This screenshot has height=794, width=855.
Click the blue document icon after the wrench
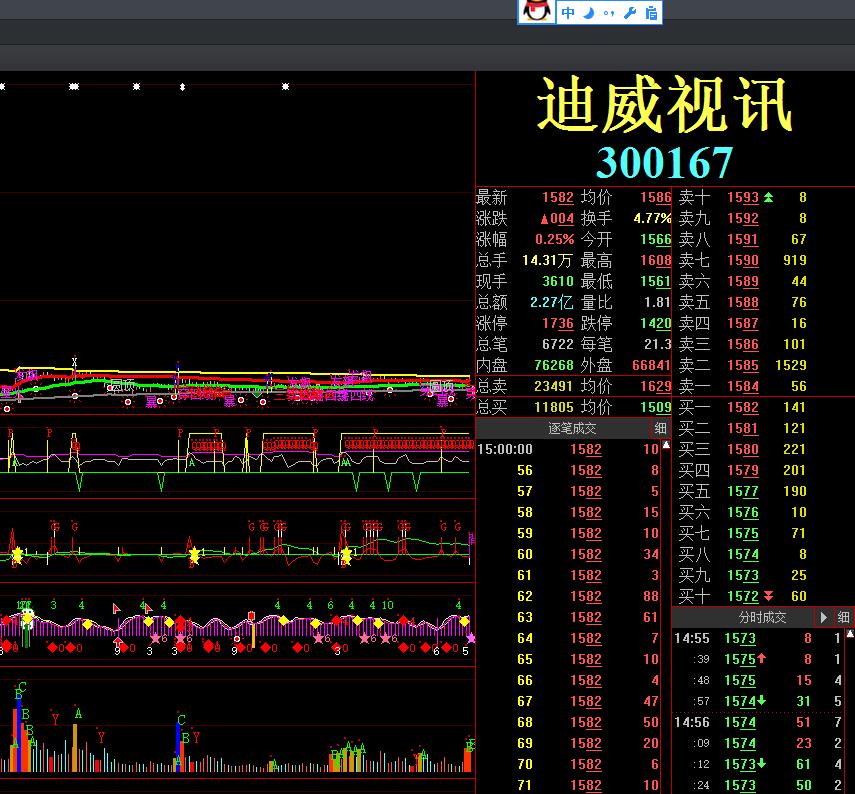point(651,13)
